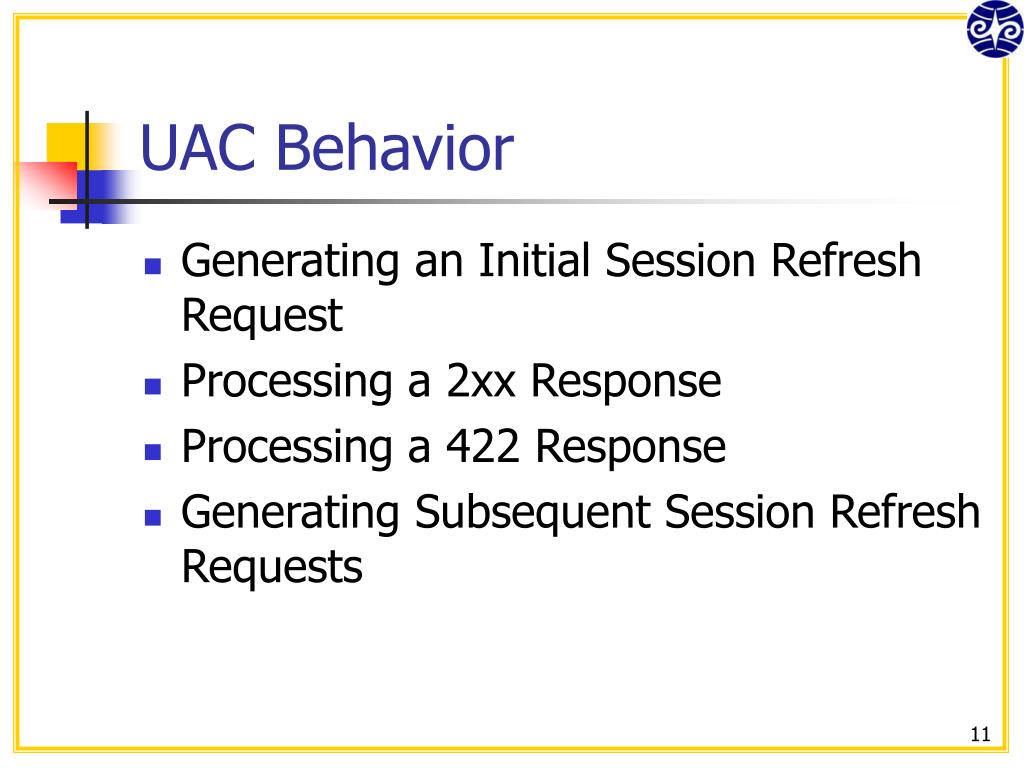Screen dimensions: 1024x768
Task: Click 'Processing a 2xx Response' text
Action: point(451,382)
